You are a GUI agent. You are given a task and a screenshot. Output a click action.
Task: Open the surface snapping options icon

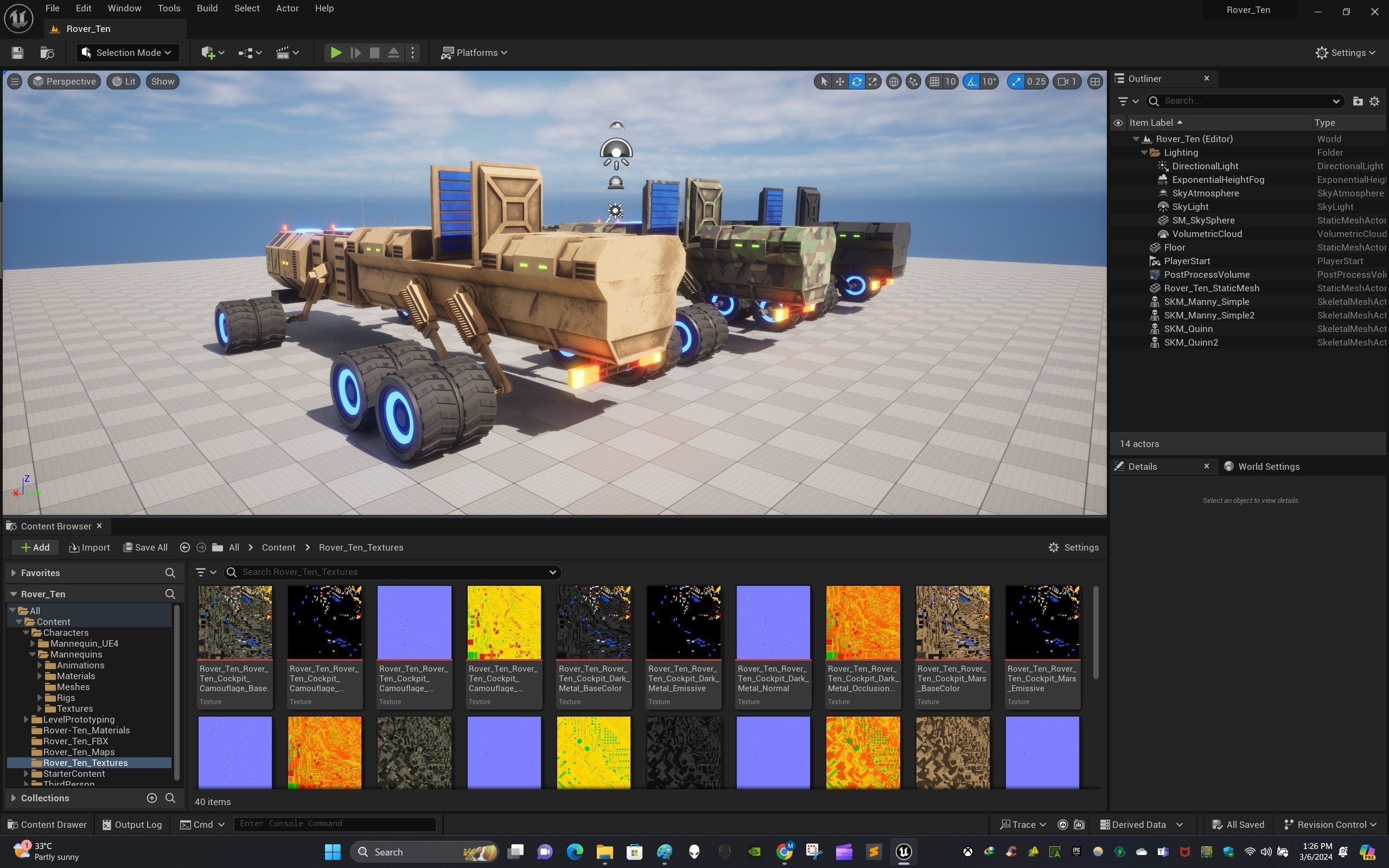click(913, 81)
